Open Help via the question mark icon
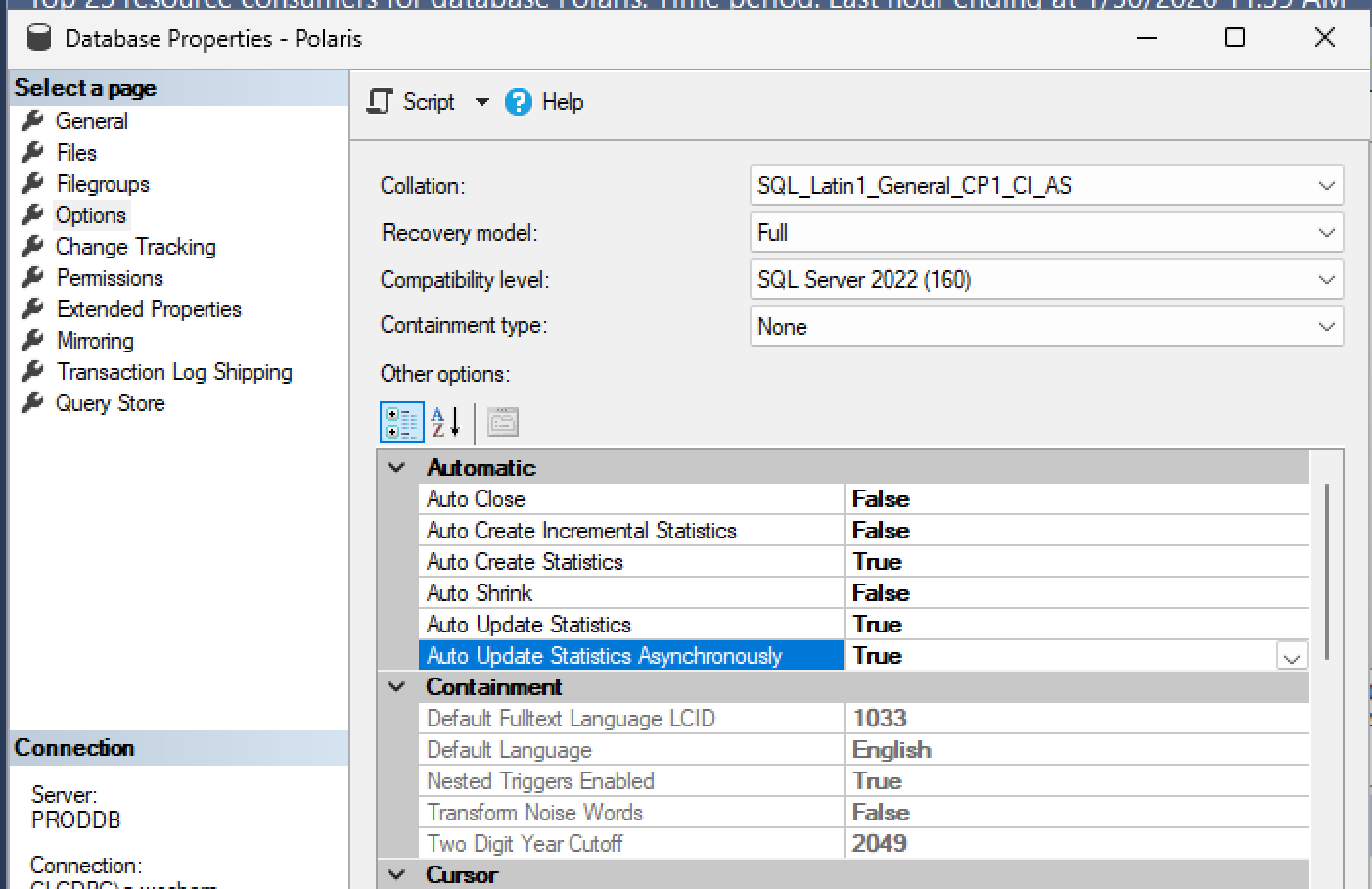This screenshot has width=1372, height=889. [518, 102]
